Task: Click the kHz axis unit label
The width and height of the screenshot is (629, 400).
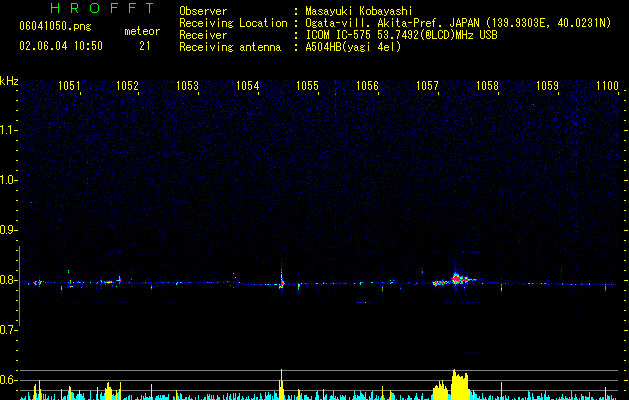Action: [9, 81]
